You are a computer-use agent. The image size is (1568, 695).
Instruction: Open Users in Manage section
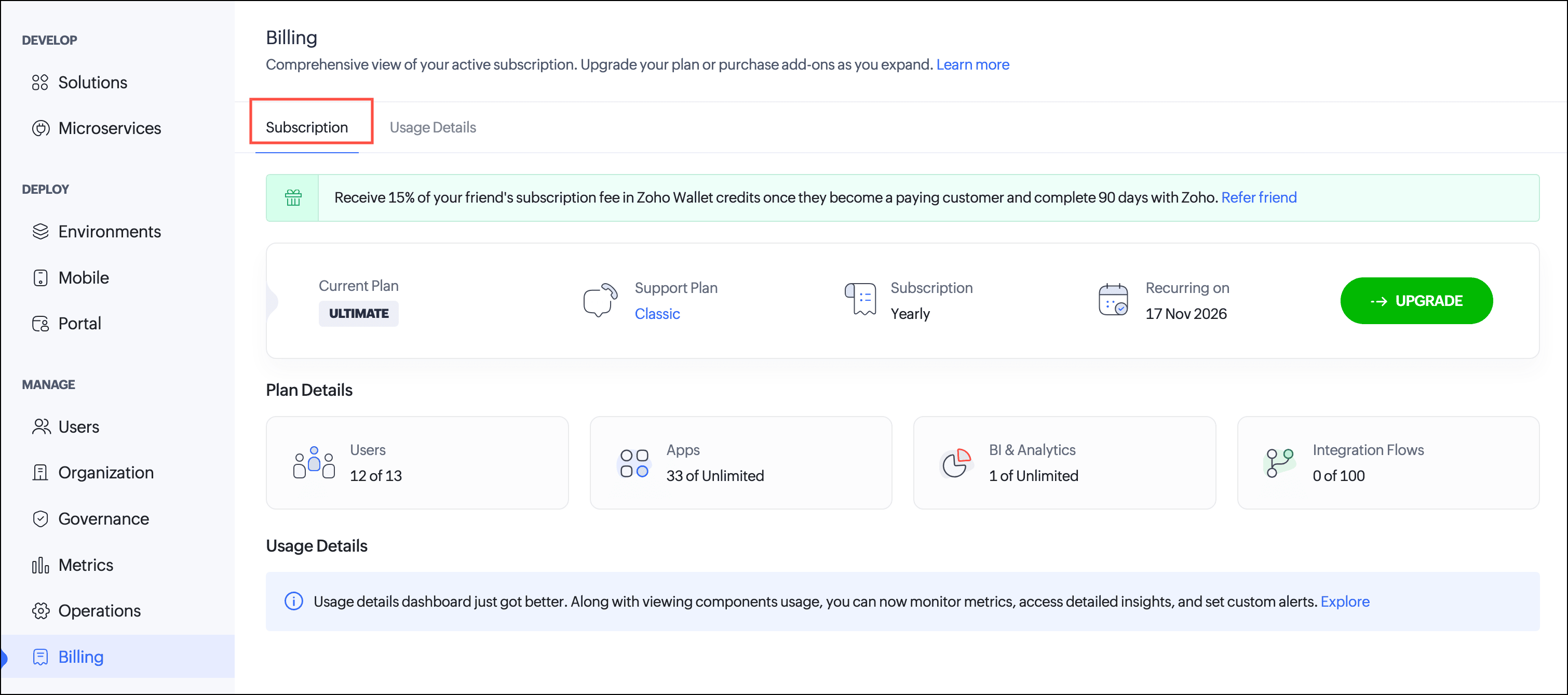78,427
